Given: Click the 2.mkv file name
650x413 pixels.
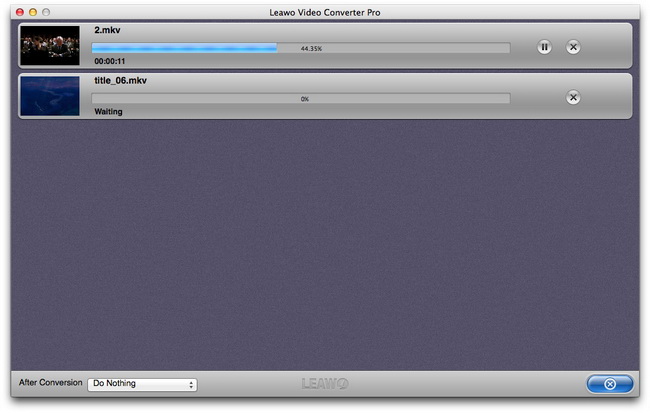Looking at the screenshot, I should click(x=107, y=30).
